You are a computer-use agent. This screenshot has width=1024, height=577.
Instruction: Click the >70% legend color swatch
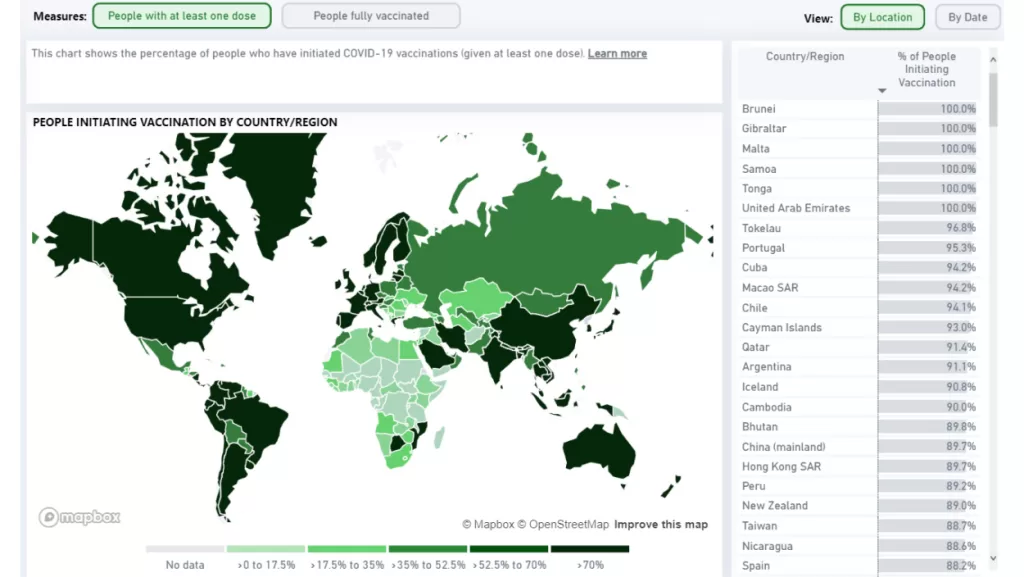point(590,548)
